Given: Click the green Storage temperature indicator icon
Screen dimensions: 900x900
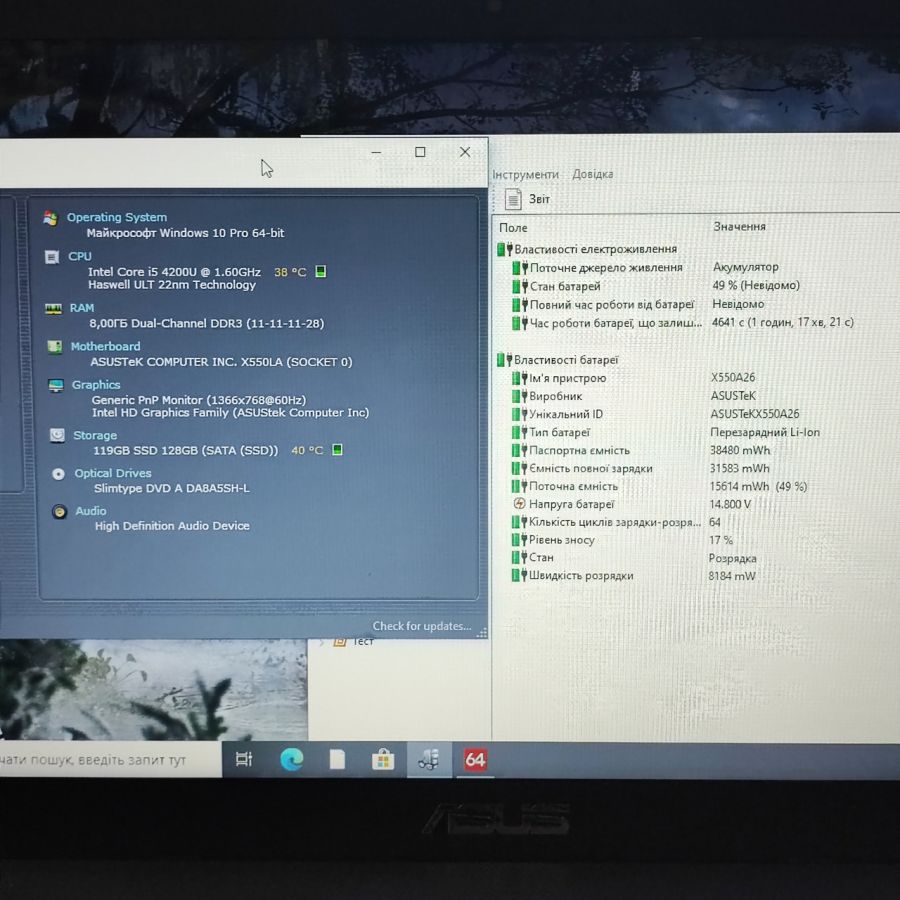Looking at the screenshot, I should point(338,449).
